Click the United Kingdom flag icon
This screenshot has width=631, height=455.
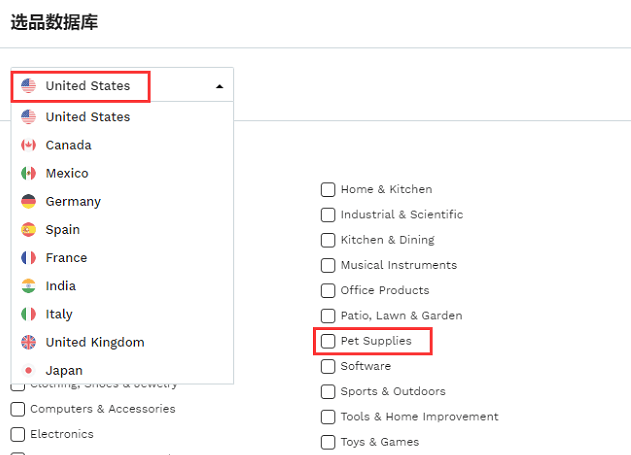[x=28, y=342]
